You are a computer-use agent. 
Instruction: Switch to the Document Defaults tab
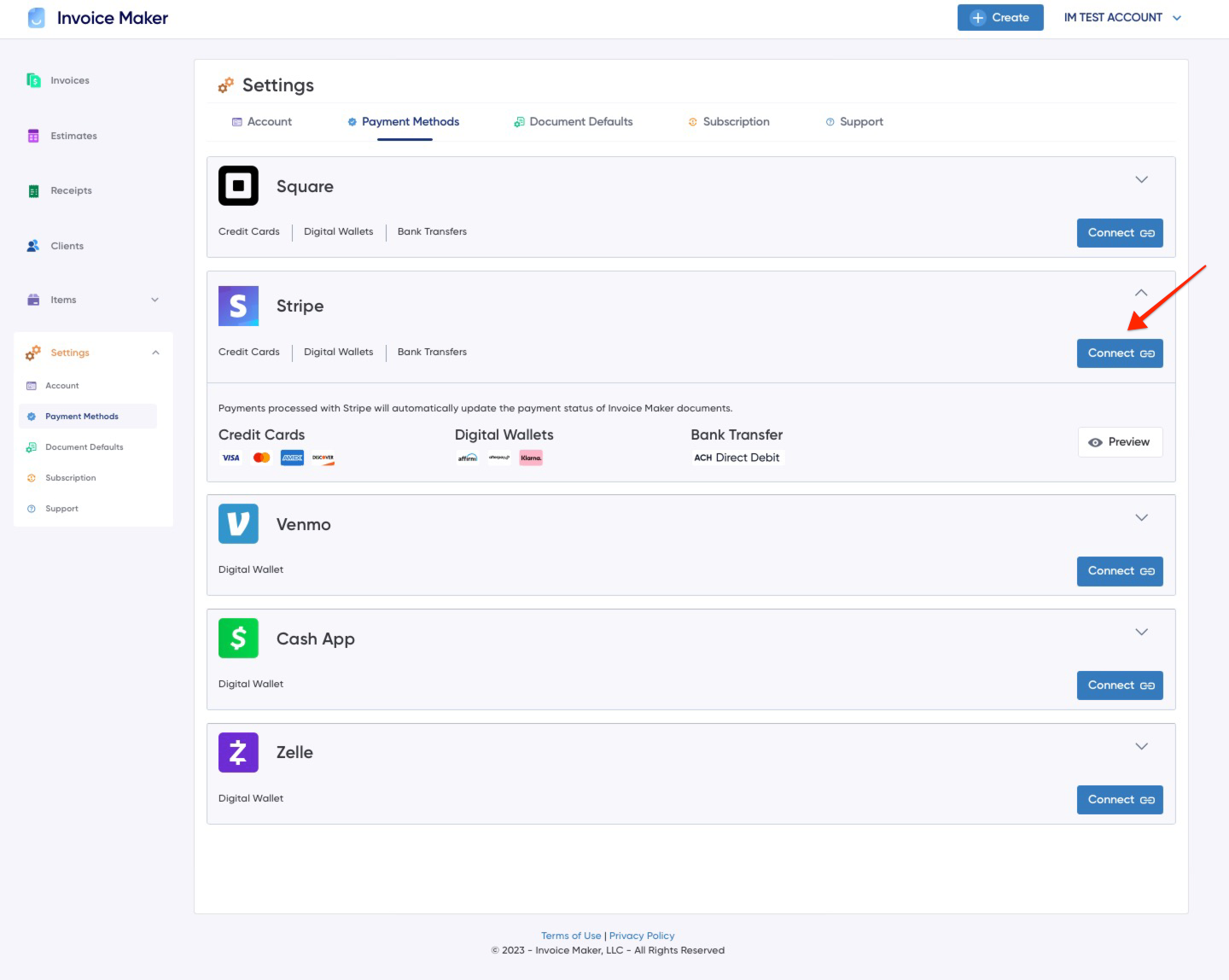pos(574,122)
